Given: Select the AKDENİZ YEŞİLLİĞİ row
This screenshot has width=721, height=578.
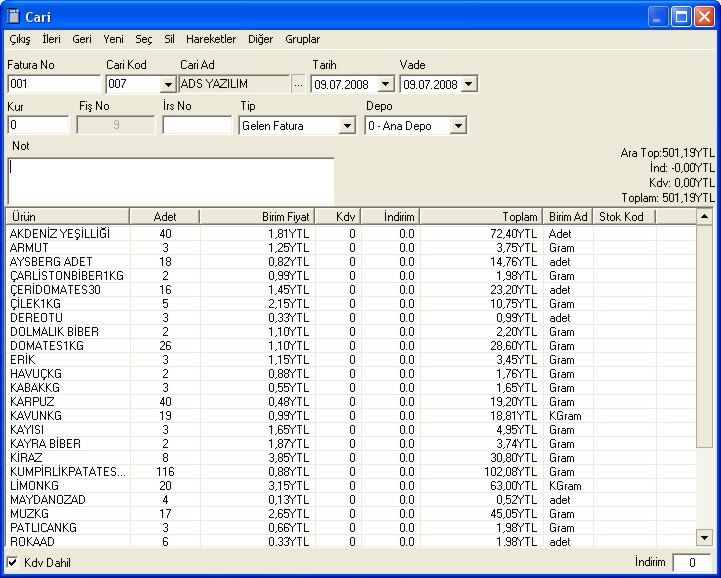Looking at the screenshot, I should point(351,234).
